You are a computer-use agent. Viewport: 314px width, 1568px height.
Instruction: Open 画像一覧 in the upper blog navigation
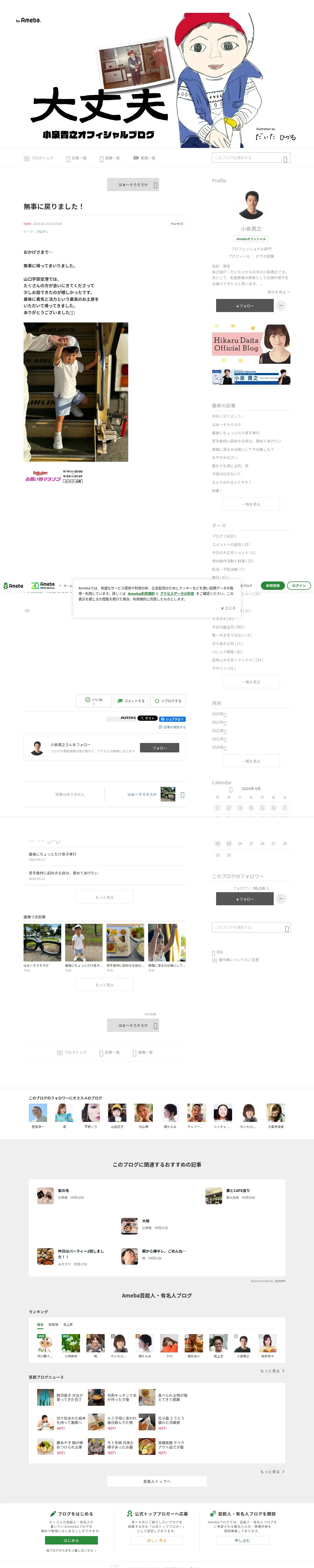click(x=110, y=158)
